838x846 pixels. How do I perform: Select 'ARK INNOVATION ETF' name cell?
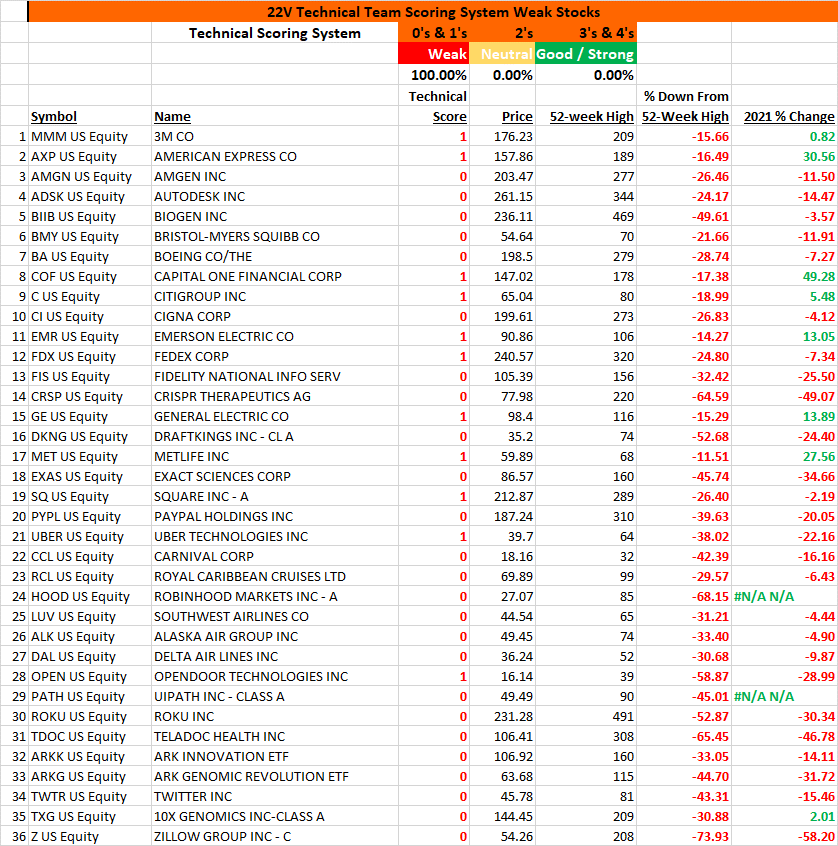pos(275,755)
